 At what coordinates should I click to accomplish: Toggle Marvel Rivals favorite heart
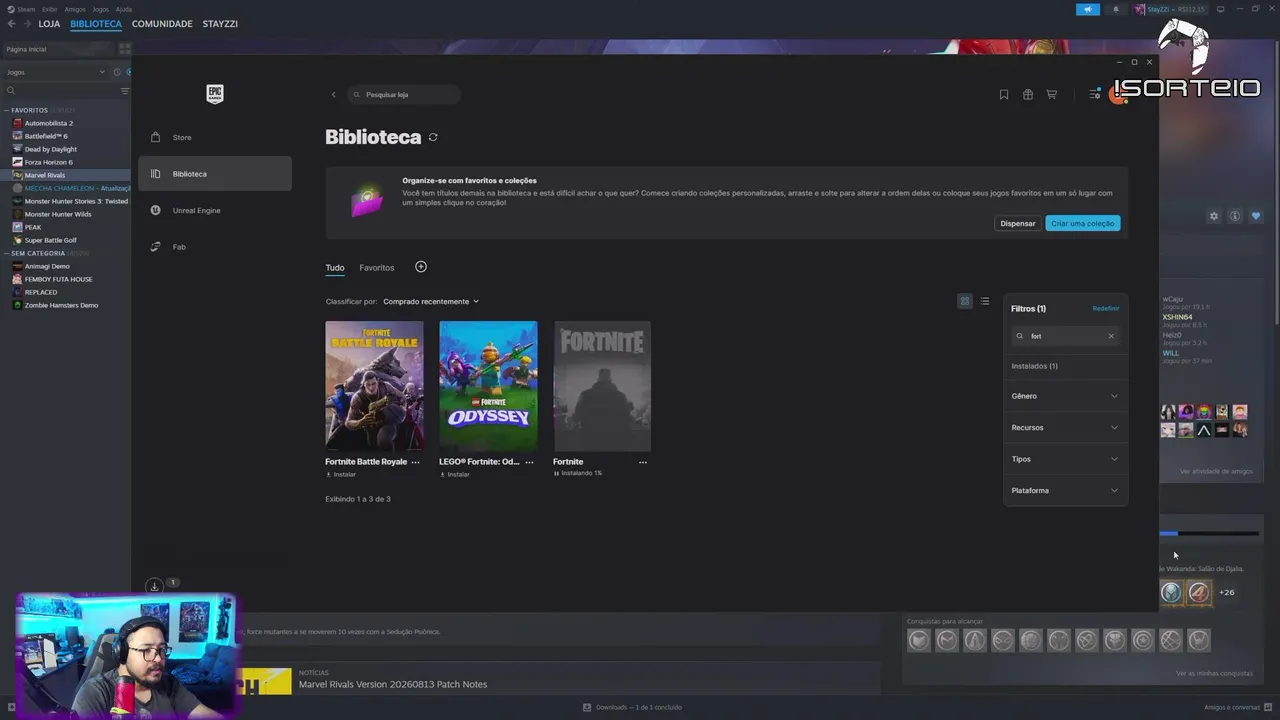[1256, 216]
